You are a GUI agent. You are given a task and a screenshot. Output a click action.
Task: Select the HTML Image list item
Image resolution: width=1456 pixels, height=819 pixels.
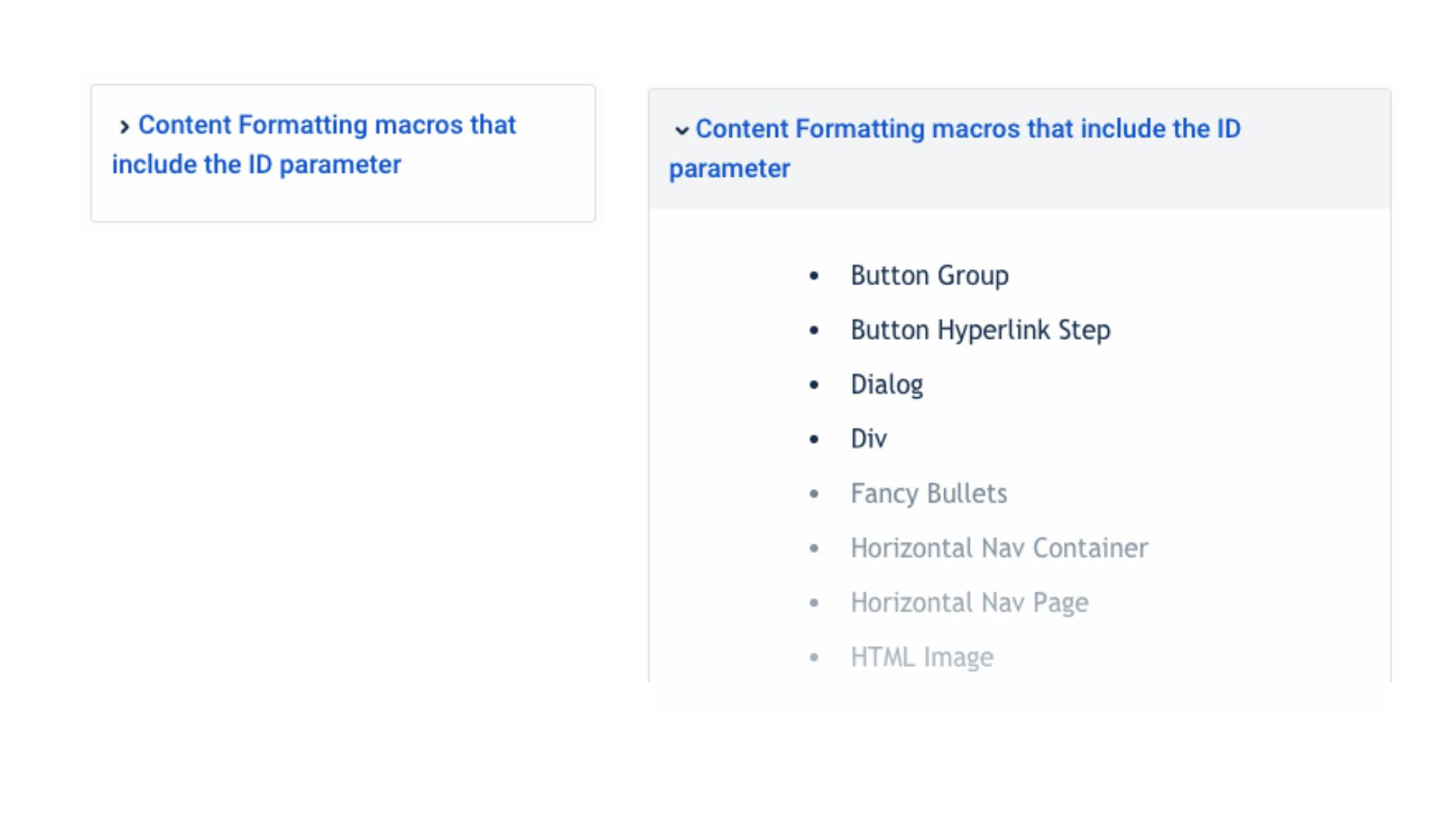point(921,657)
